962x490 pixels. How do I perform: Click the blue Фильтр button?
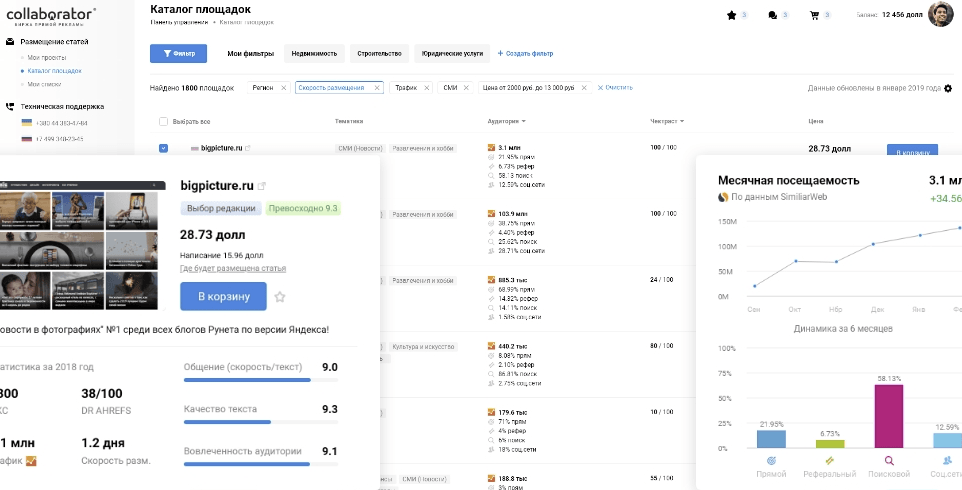(x=179, y=53)
